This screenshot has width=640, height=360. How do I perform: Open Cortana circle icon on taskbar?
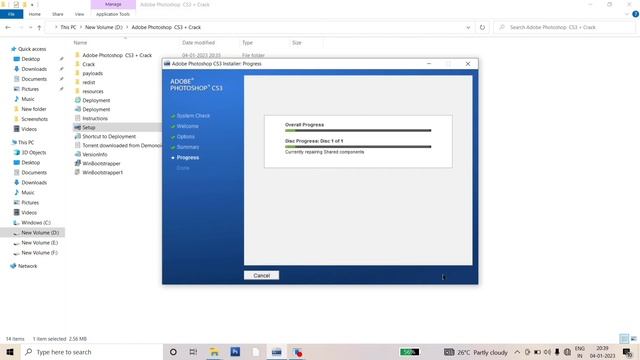coord(173,352)
